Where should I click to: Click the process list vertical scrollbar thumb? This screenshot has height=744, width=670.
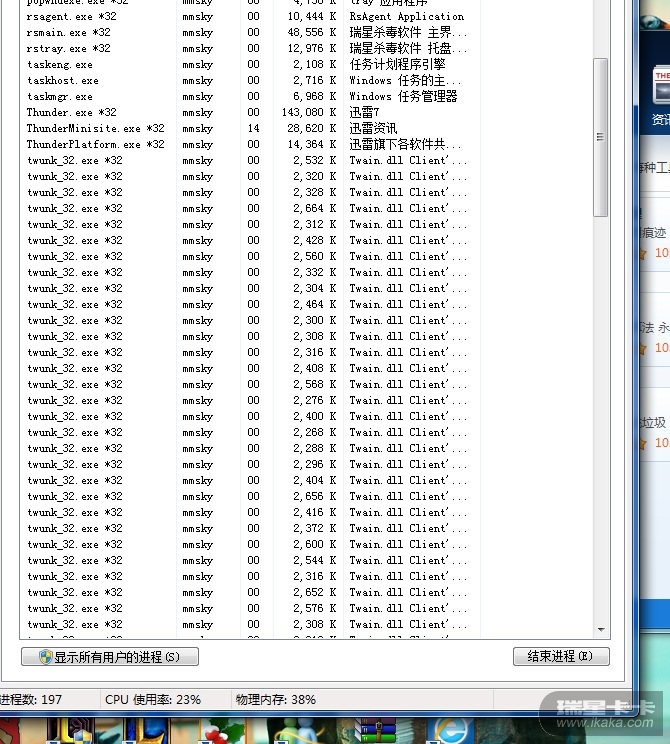[x=600, y=137]
